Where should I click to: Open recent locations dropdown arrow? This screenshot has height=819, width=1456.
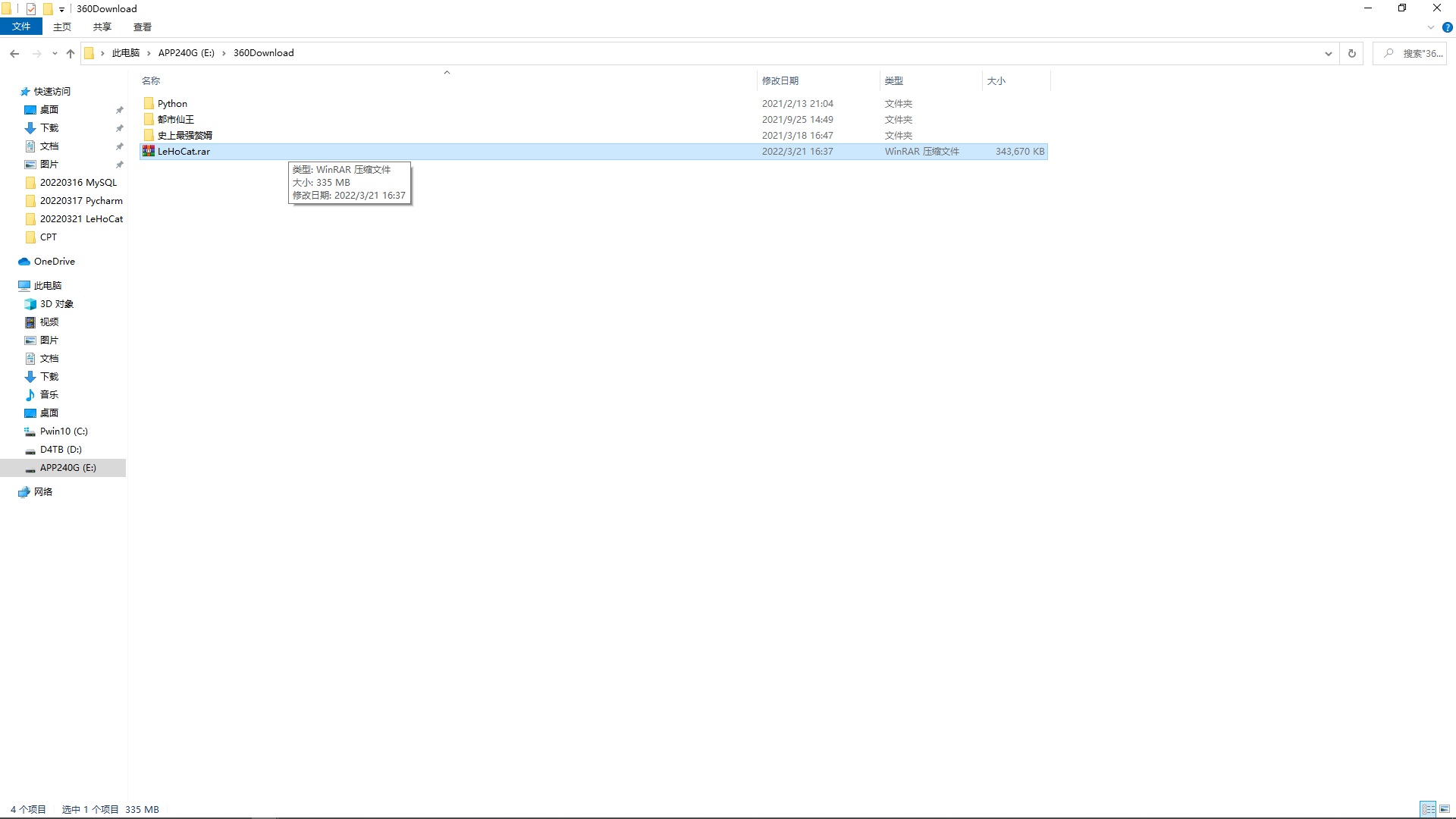pyautogui.click(x=55, y=53)
